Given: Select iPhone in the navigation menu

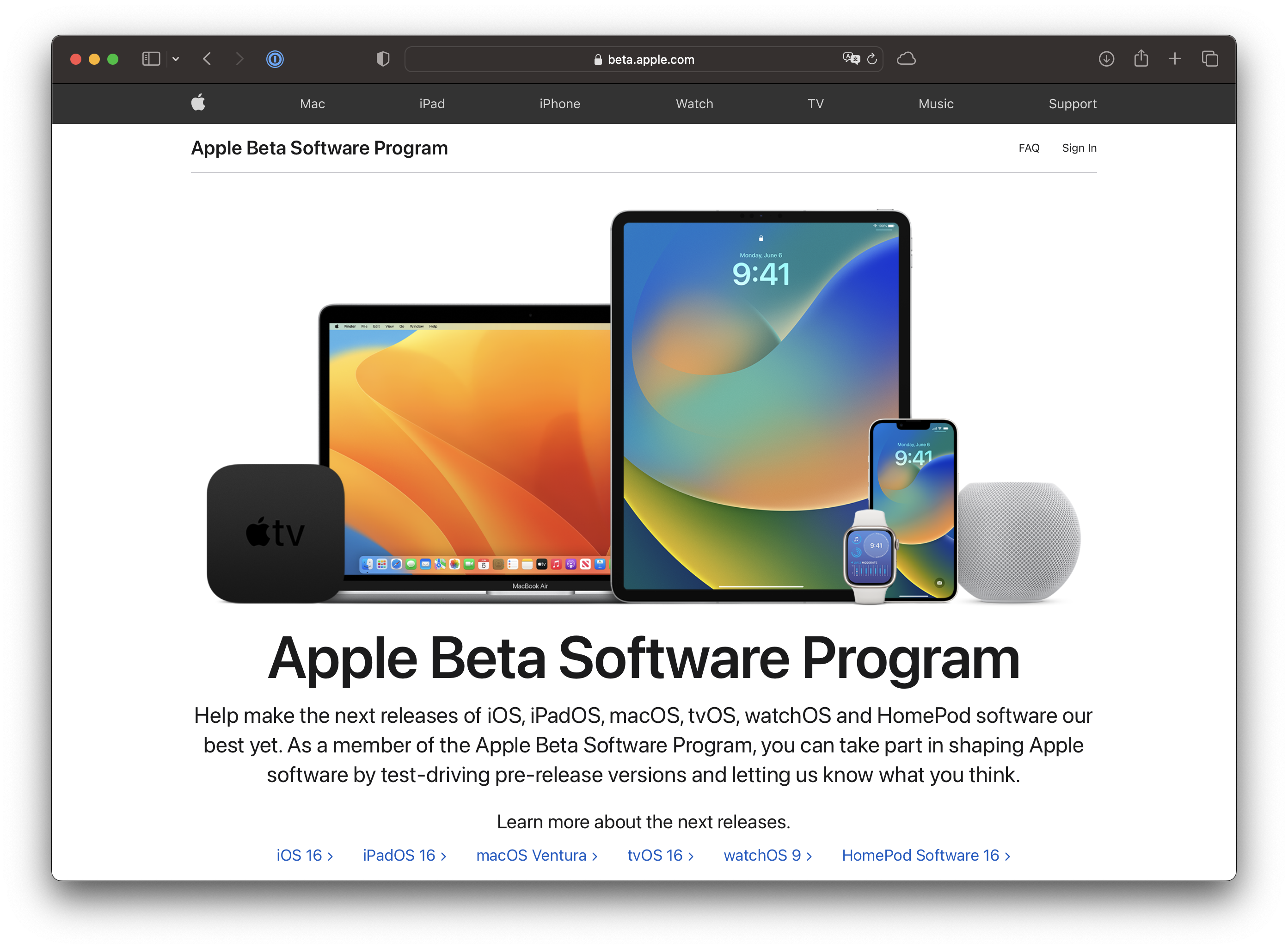Looking at the screenshot, I should tap(560, 104).
